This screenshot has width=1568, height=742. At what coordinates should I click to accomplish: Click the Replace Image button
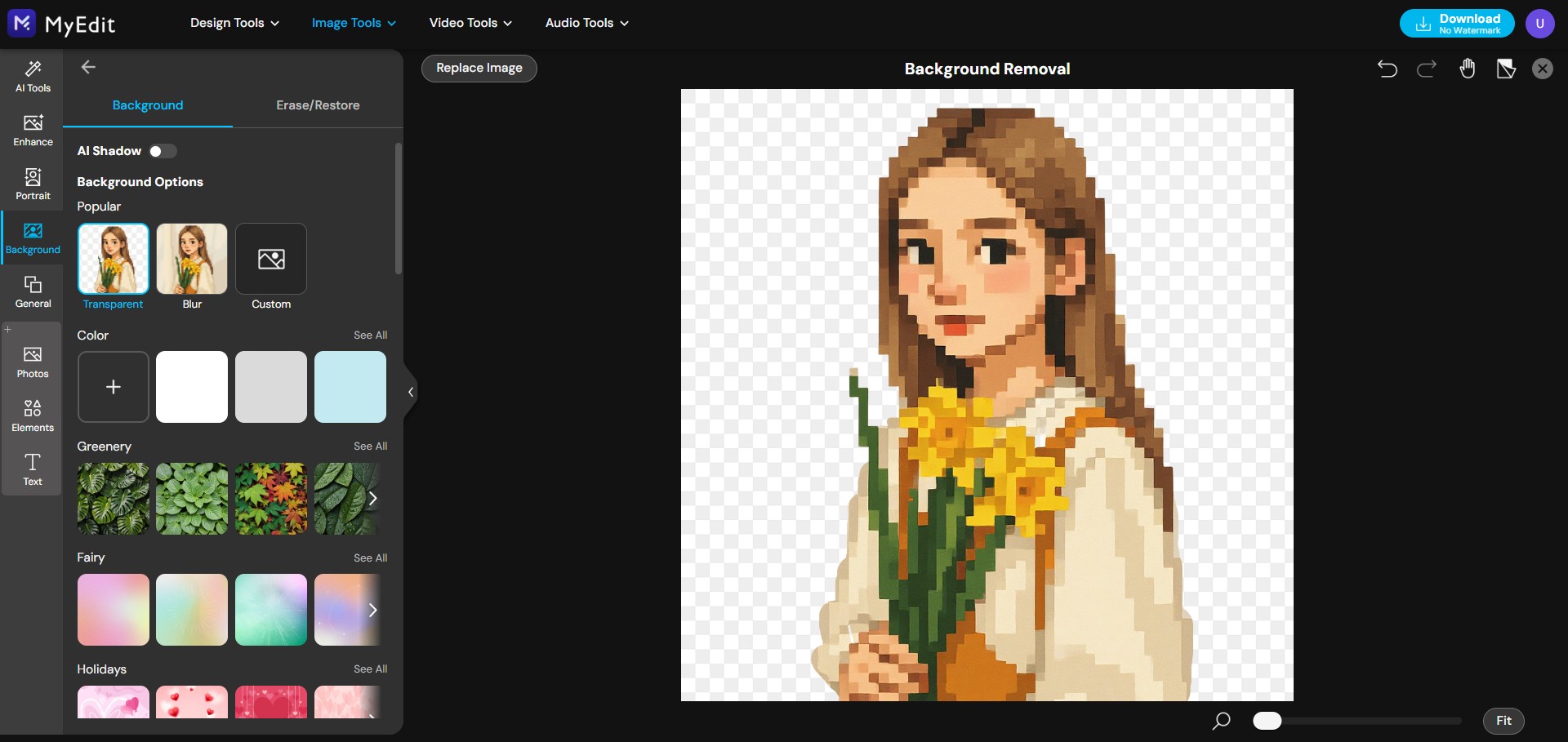(479, 69)
